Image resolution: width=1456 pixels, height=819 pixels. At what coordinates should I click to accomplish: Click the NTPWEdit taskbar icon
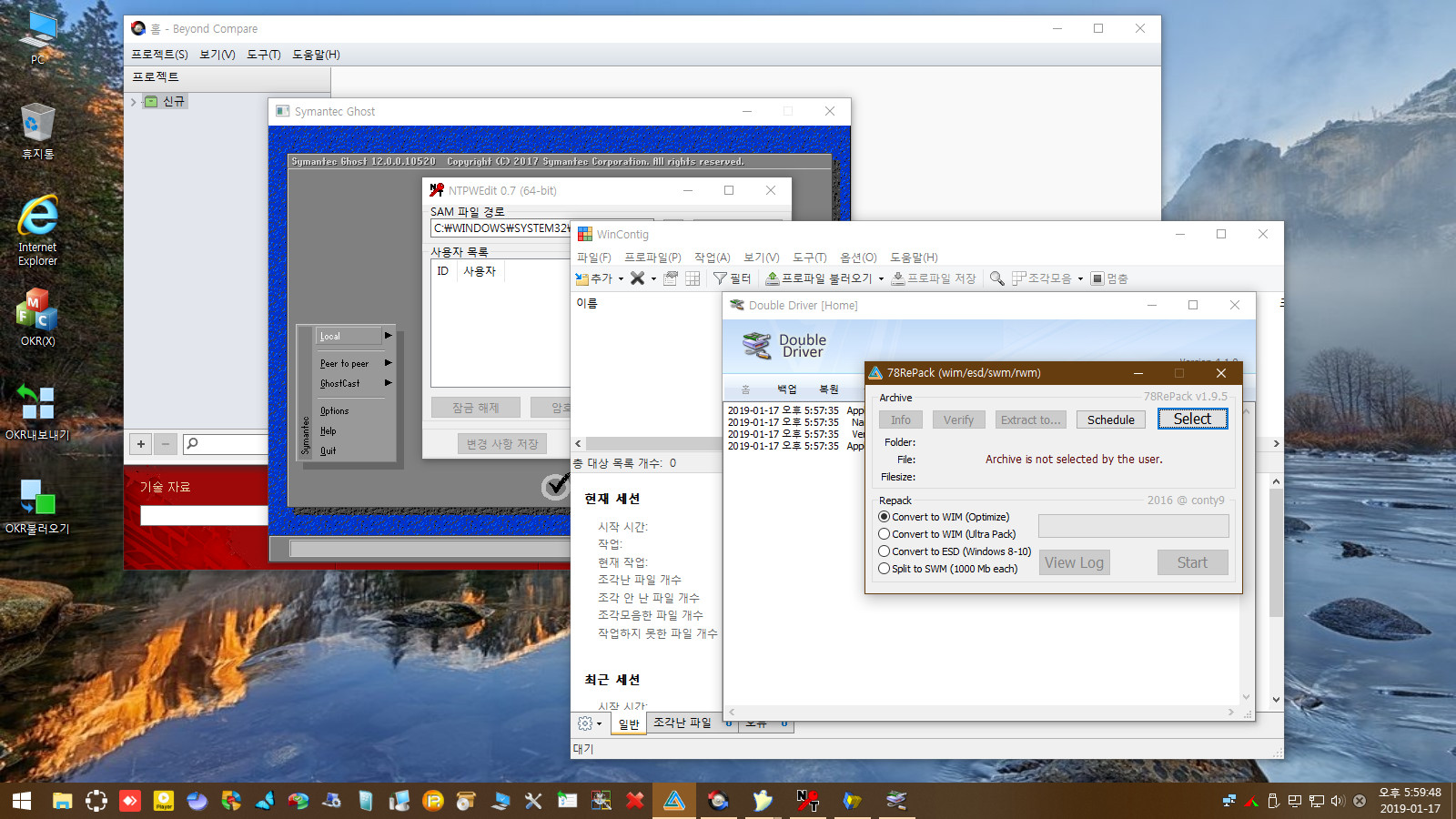pyautogui.click(x=807, y=801)
